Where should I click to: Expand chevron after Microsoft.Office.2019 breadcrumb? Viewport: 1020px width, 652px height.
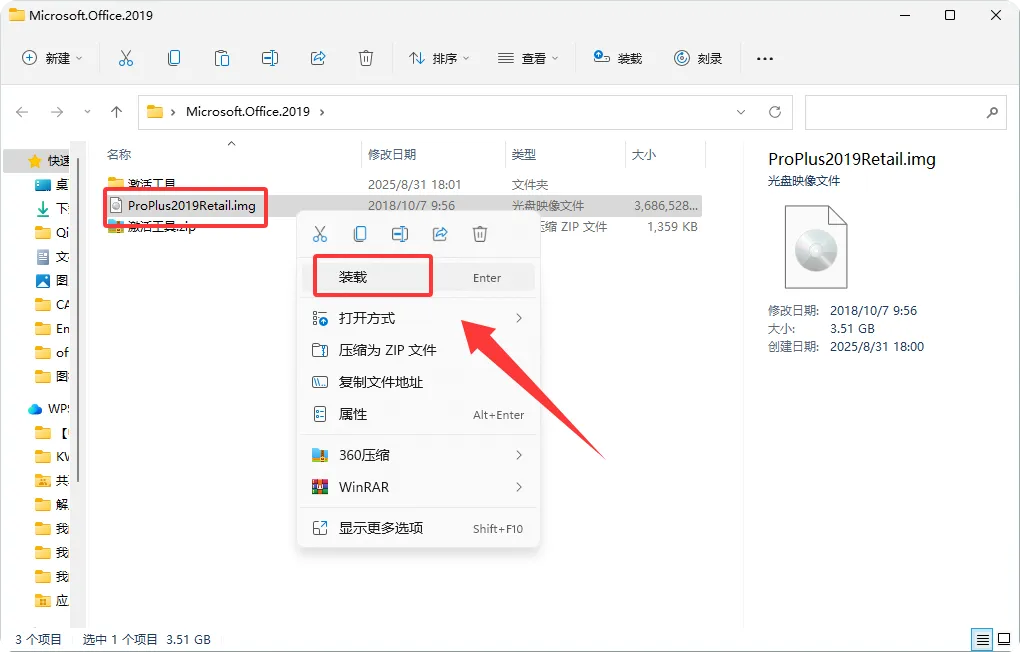click(x=322, y=112)
